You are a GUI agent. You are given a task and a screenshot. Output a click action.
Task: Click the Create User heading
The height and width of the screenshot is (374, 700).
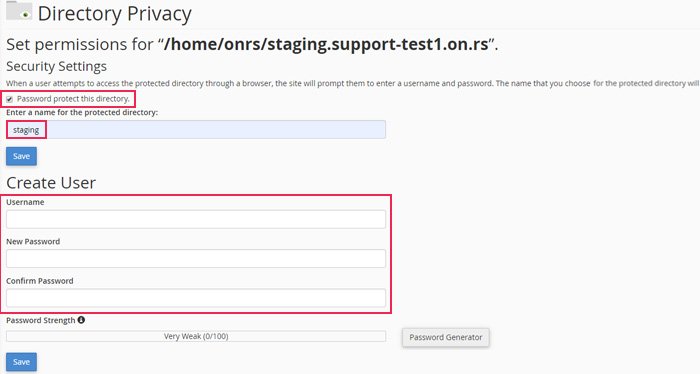[x=51, y=183]
